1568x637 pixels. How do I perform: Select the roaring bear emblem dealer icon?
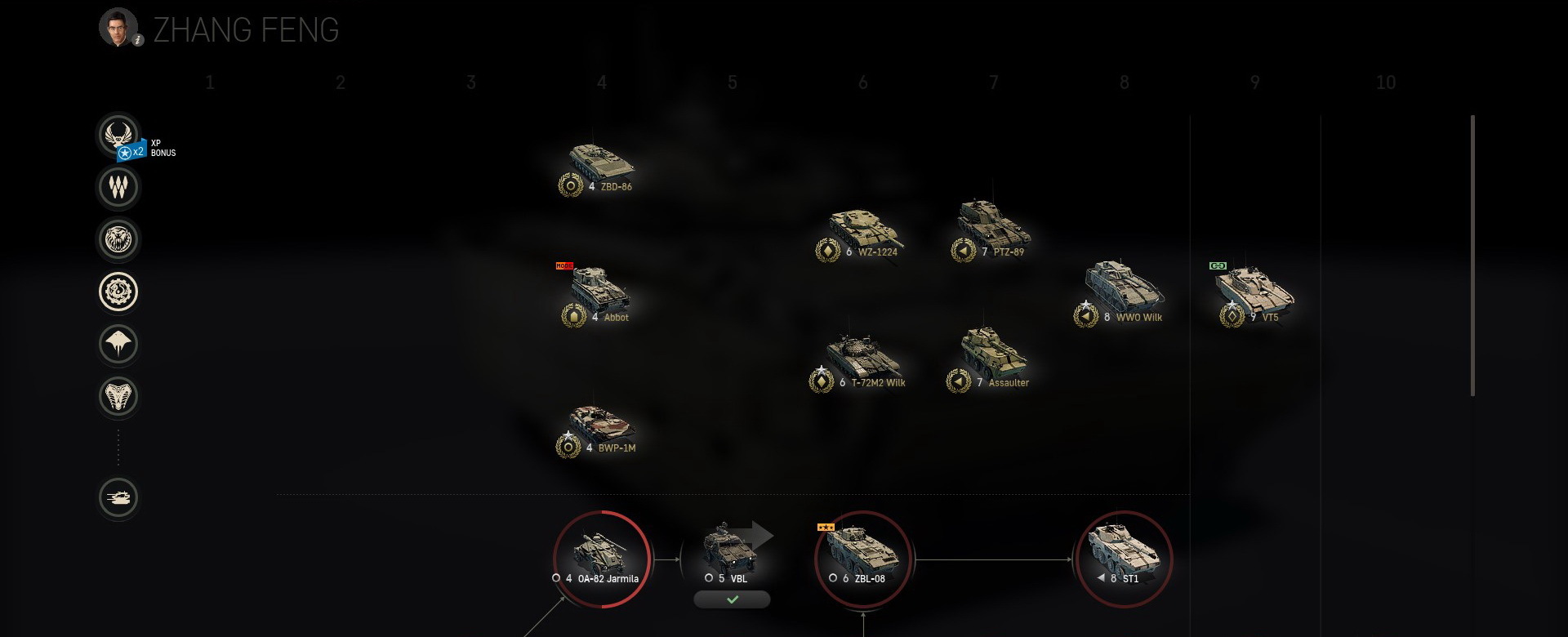[x=118, y=239]
